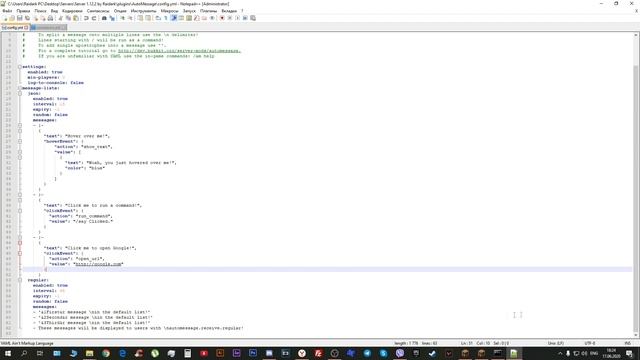Open the Макросы menu
Screen dimensions: 640x360
click(x=169, y=11)
